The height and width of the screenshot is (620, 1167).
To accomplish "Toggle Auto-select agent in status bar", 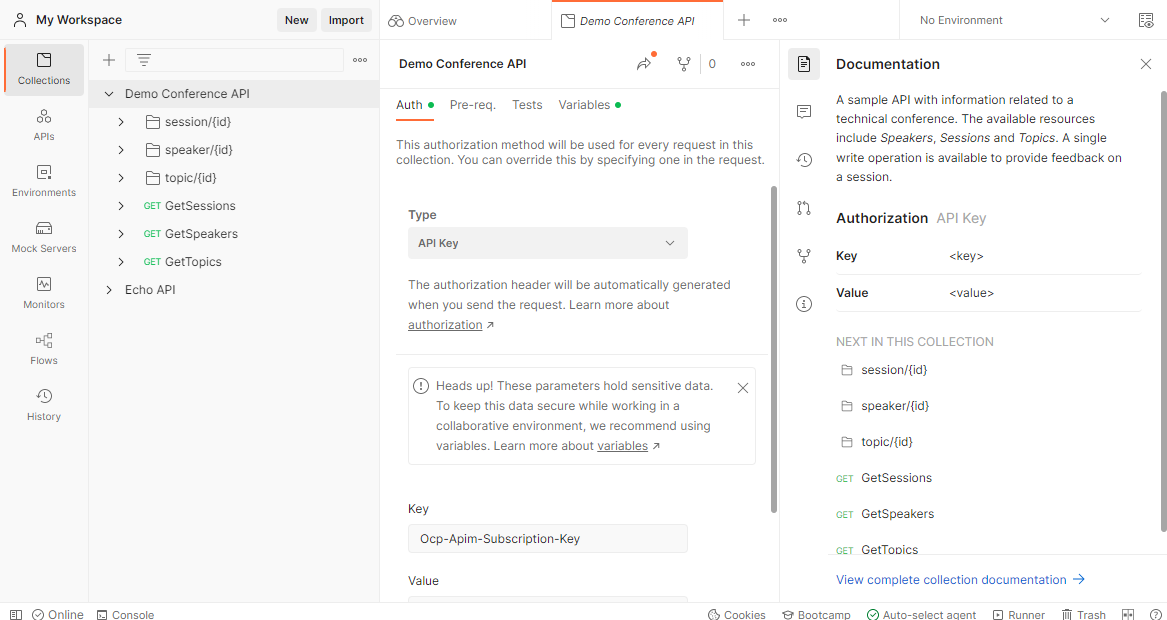I will point(921,615).
